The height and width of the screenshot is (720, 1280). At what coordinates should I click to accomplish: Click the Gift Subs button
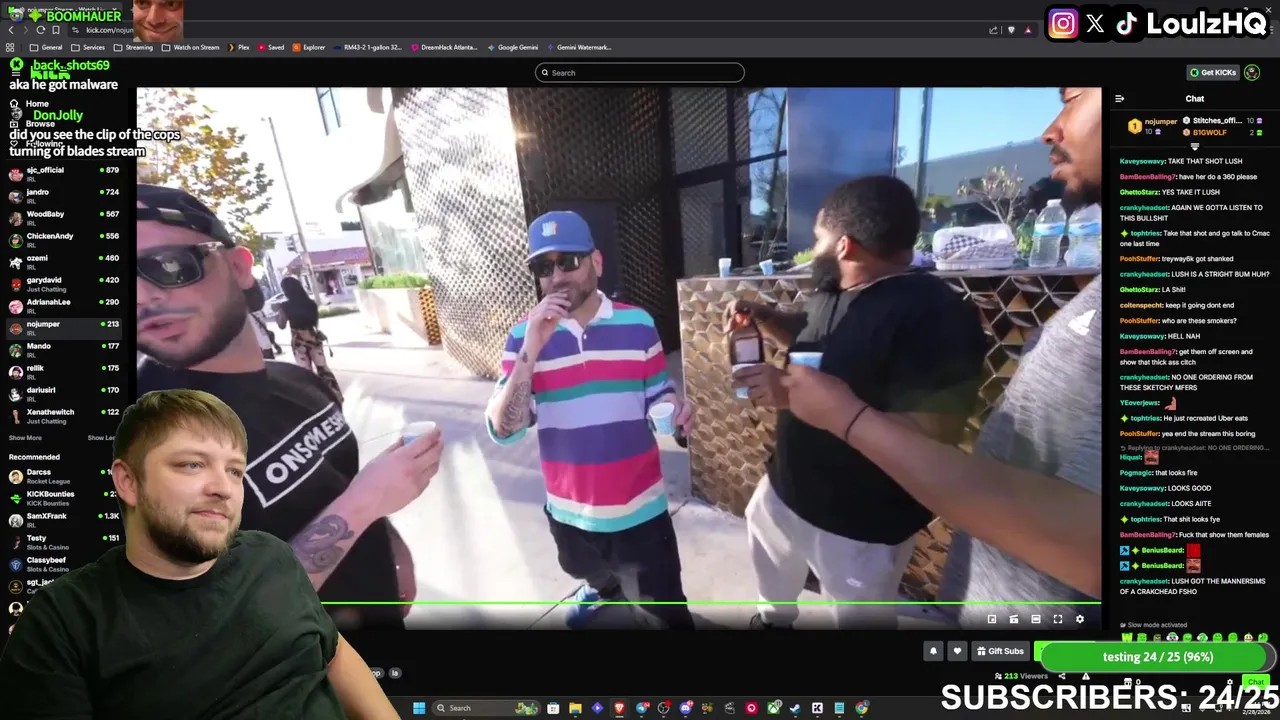[x=1000, y=651]
